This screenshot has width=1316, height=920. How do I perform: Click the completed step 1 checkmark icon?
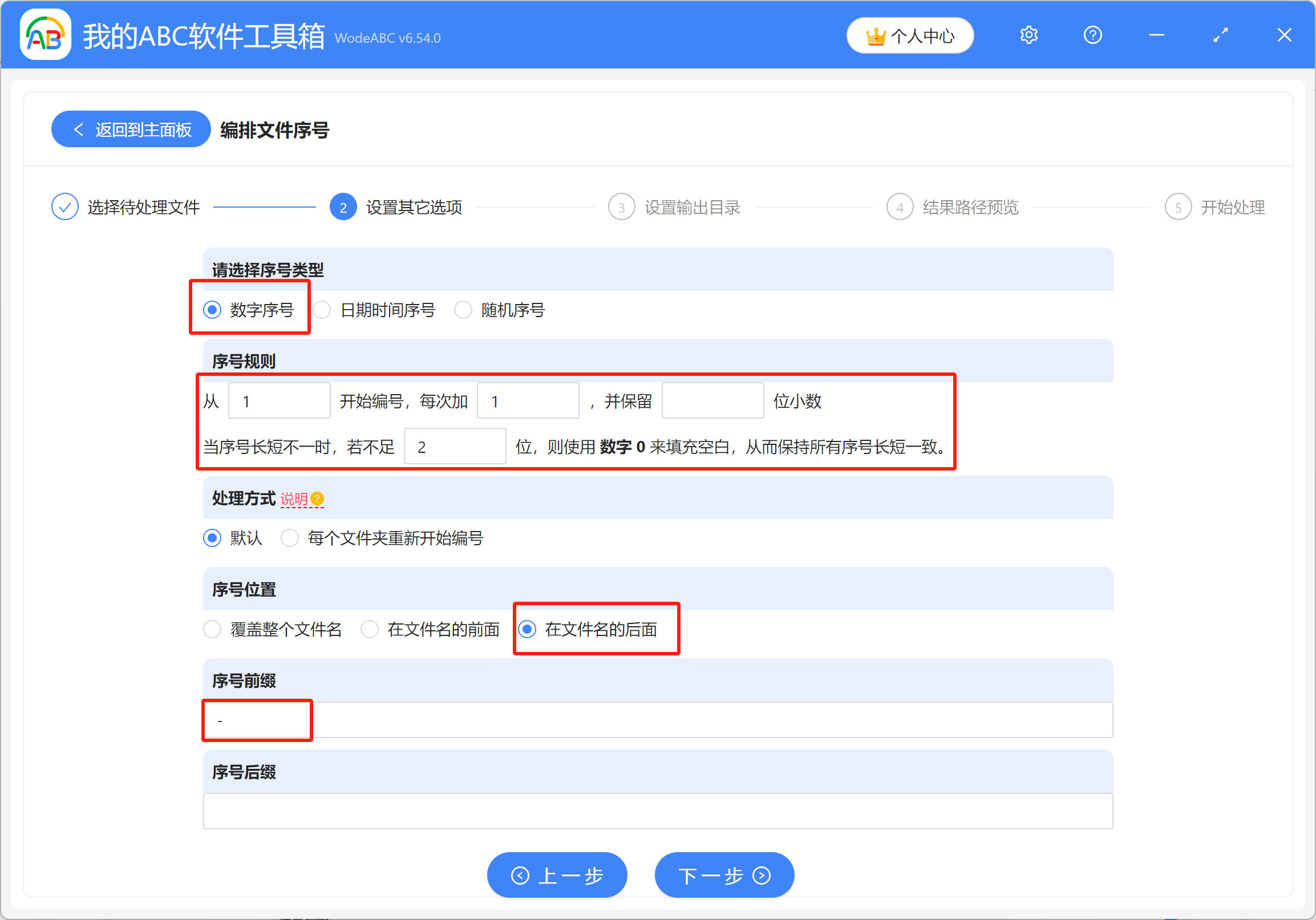[x=65, y=207]
